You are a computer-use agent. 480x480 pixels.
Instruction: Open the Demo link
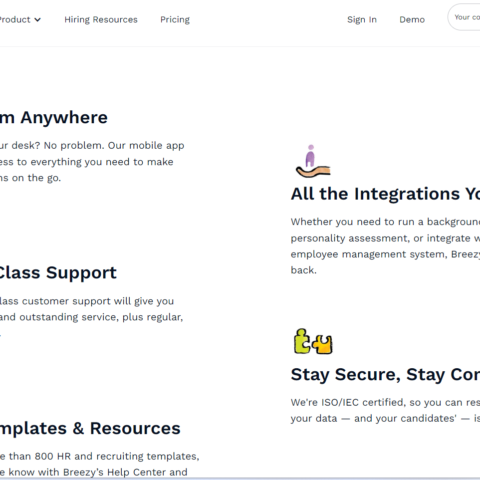pos(412,20)
